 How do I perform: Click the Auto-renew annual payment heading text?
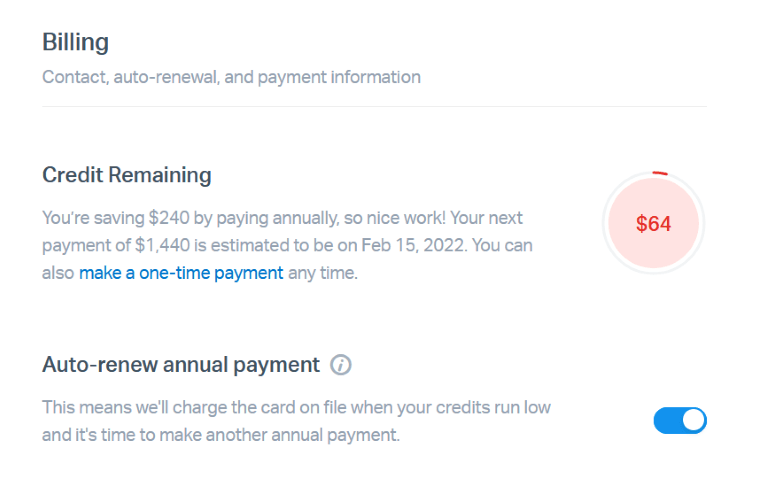181,365
